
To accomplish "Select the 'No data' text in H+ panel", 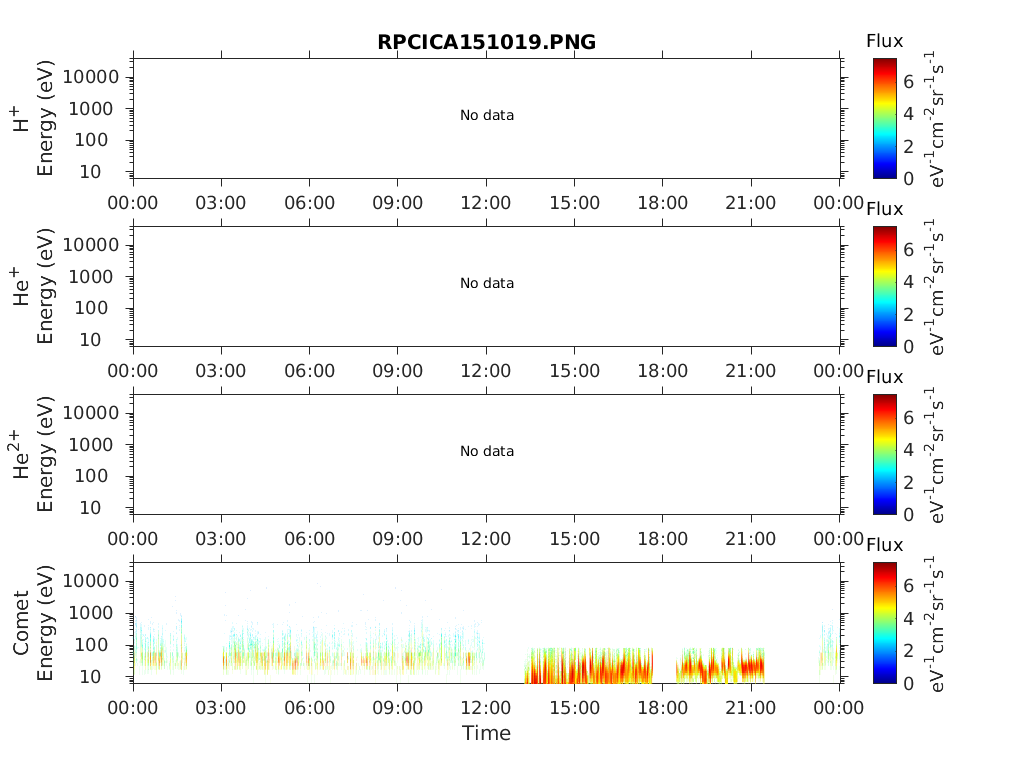I will coord(487,115).
